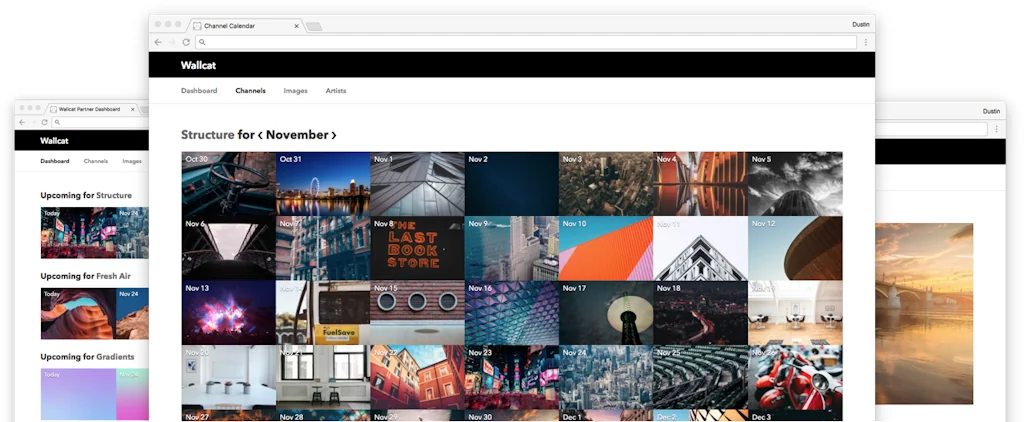Click the Dustin profile button in front window

coord(857,24)
